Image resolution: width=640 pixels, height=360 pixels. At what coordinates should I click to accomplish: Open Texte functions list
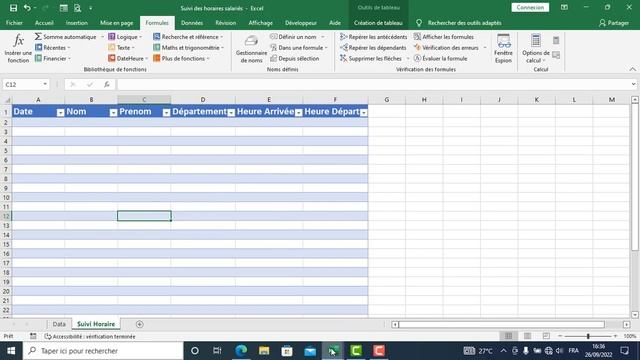click(121, 48)
